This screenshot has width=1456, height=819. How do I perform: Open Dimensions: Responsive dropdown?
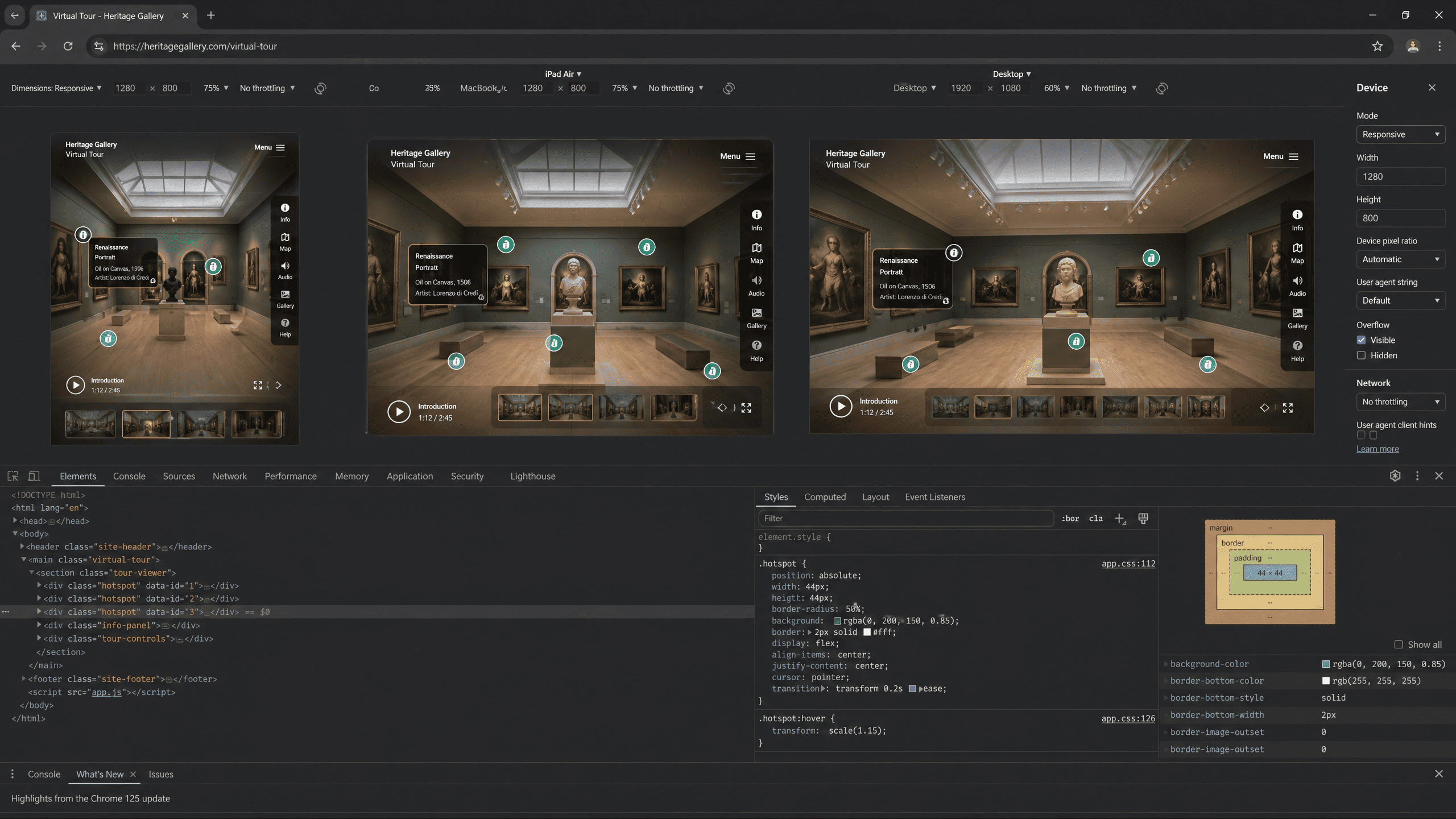pyautogui.click(x=56, y=88)
